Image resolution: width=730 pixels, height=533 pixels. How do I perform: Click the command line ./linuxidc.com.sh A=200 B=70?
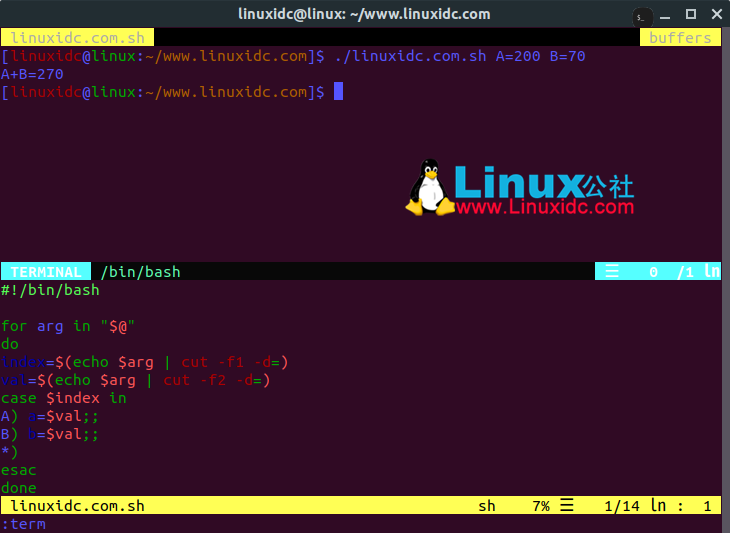coord(460,56)
